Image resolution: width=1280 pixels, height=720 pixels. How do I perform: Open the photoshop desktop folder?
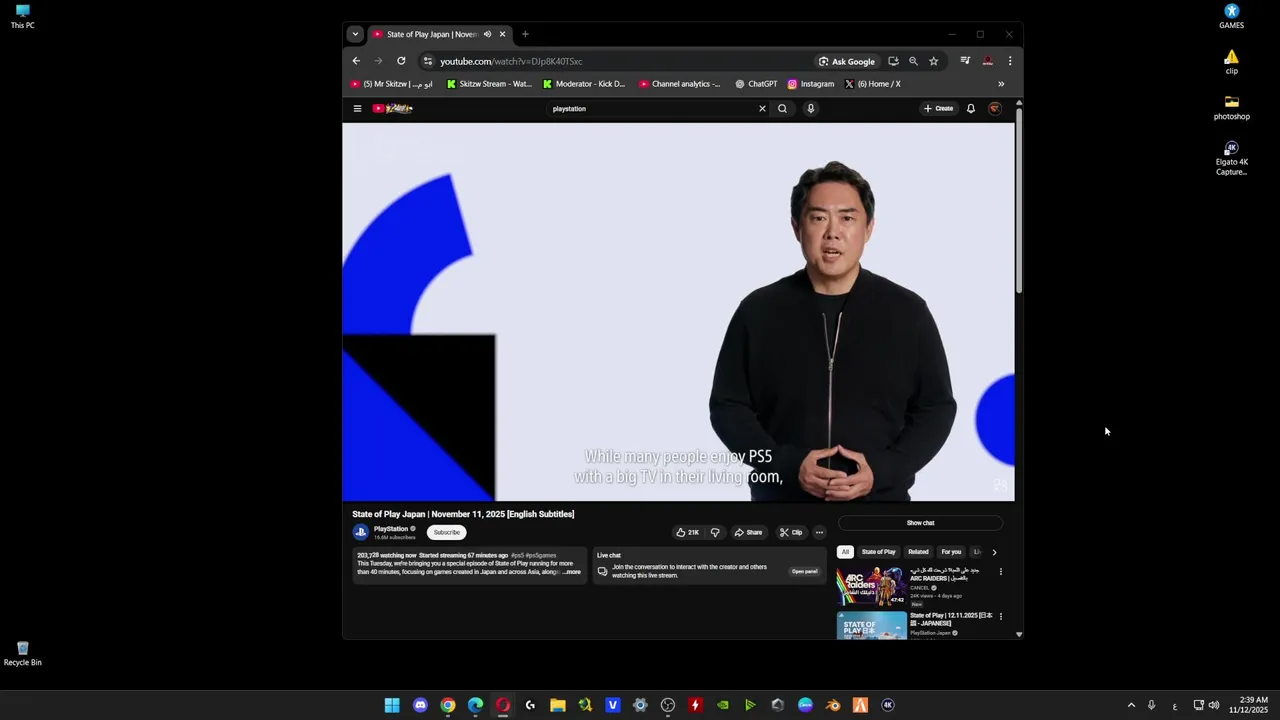click(1232, 108)
